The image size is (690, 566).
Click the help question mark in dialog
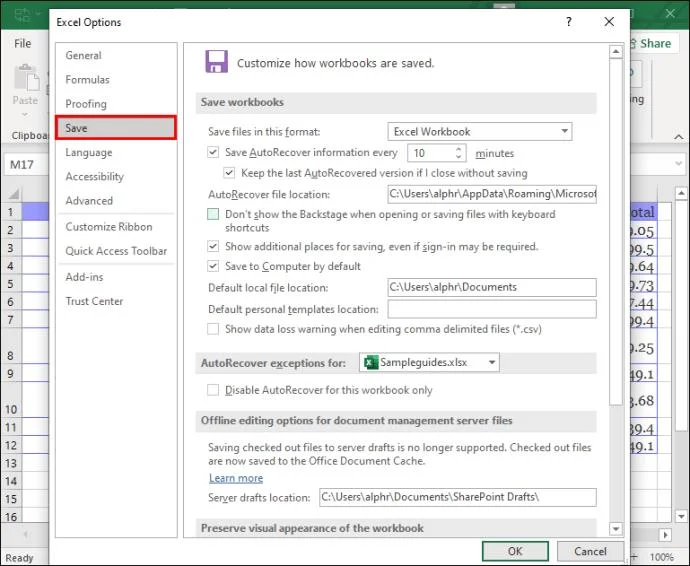569,22
